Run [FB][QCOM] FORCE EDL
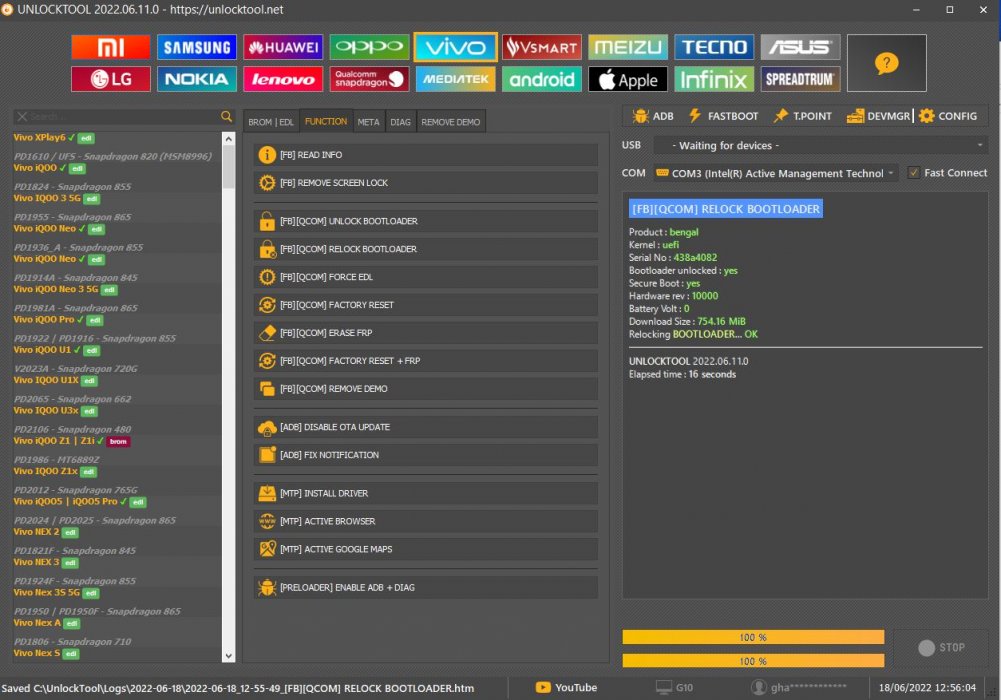Viewport: 1001px width, 700px height. point(426,277)
